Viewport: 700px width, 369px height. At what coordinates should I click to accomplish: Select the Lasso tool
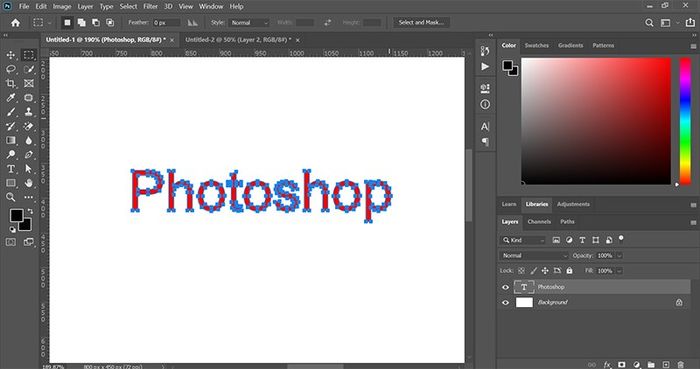11,69
